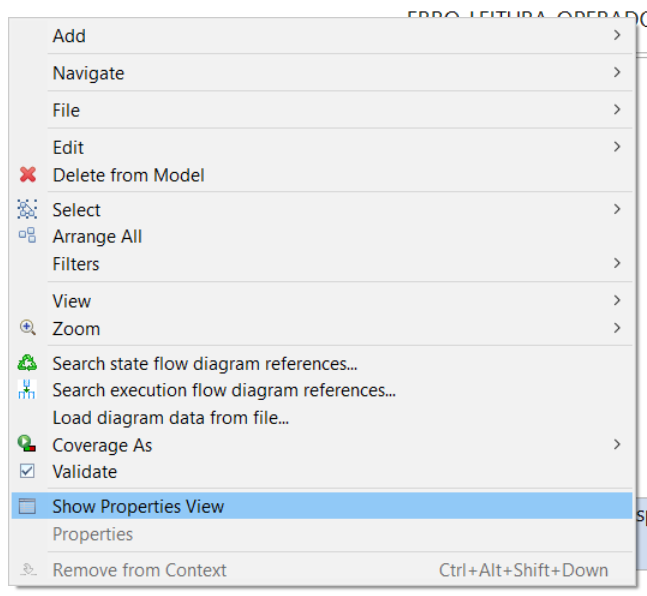Click the red X Delete from Model icon
Screen dimensions: 647x596
[x=28, y=175]
